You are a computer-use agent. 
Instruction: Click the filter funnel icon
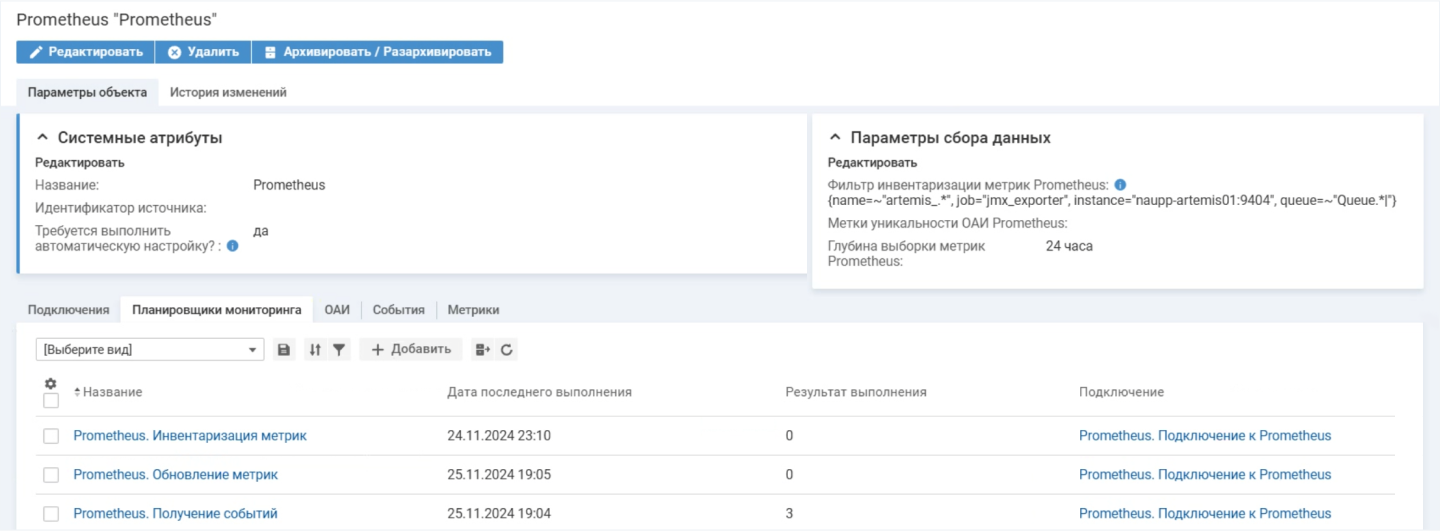coord(339,350)
